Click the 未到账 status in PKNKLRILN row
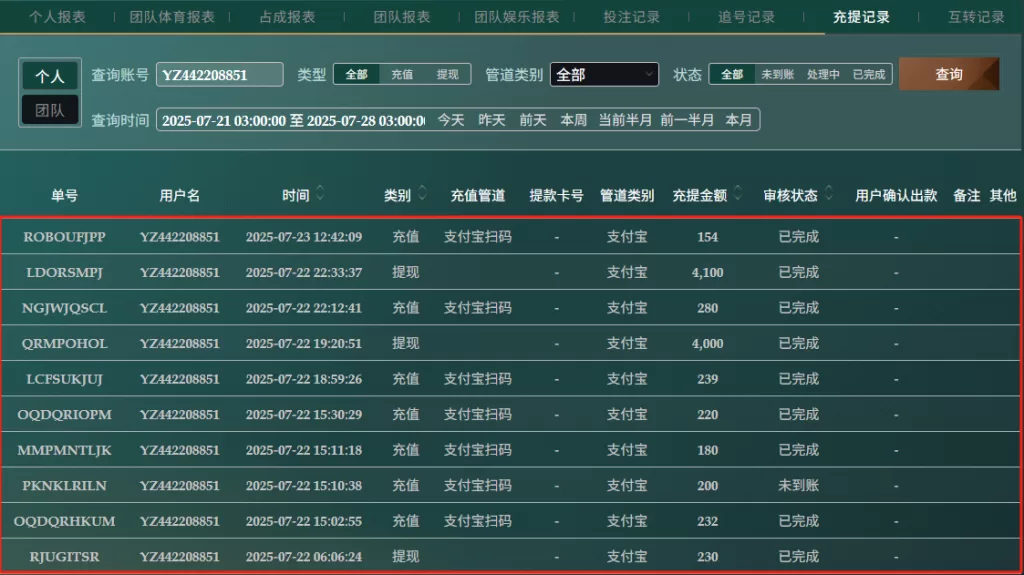This screenshot has height=575, width=1024. pos(798,485)
